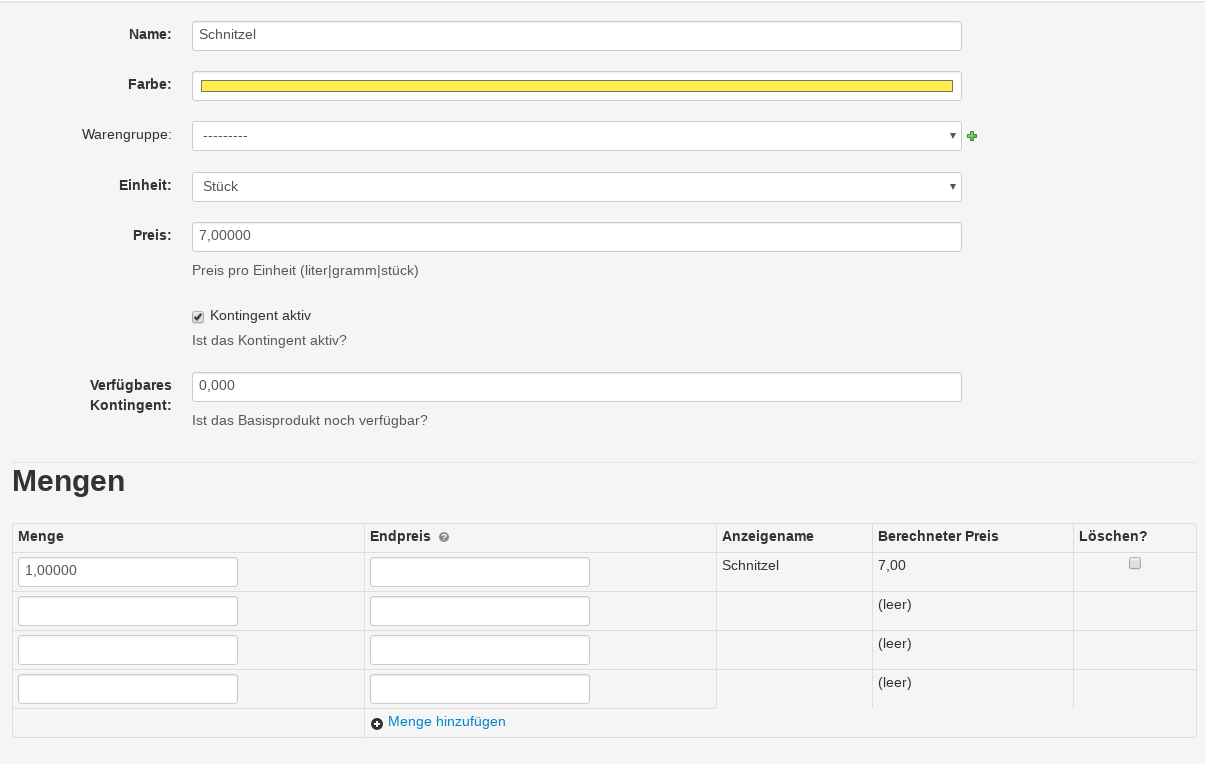
Task: Select the Menge field in fourth row
Action: (128, 689)
